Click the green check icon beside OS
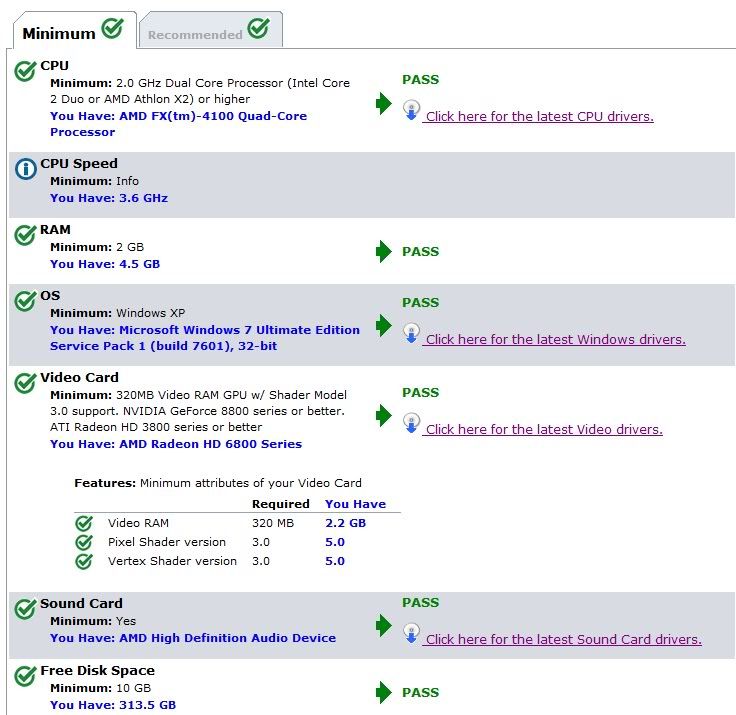This screenshot has height=715, width=736. click(26, 300)
